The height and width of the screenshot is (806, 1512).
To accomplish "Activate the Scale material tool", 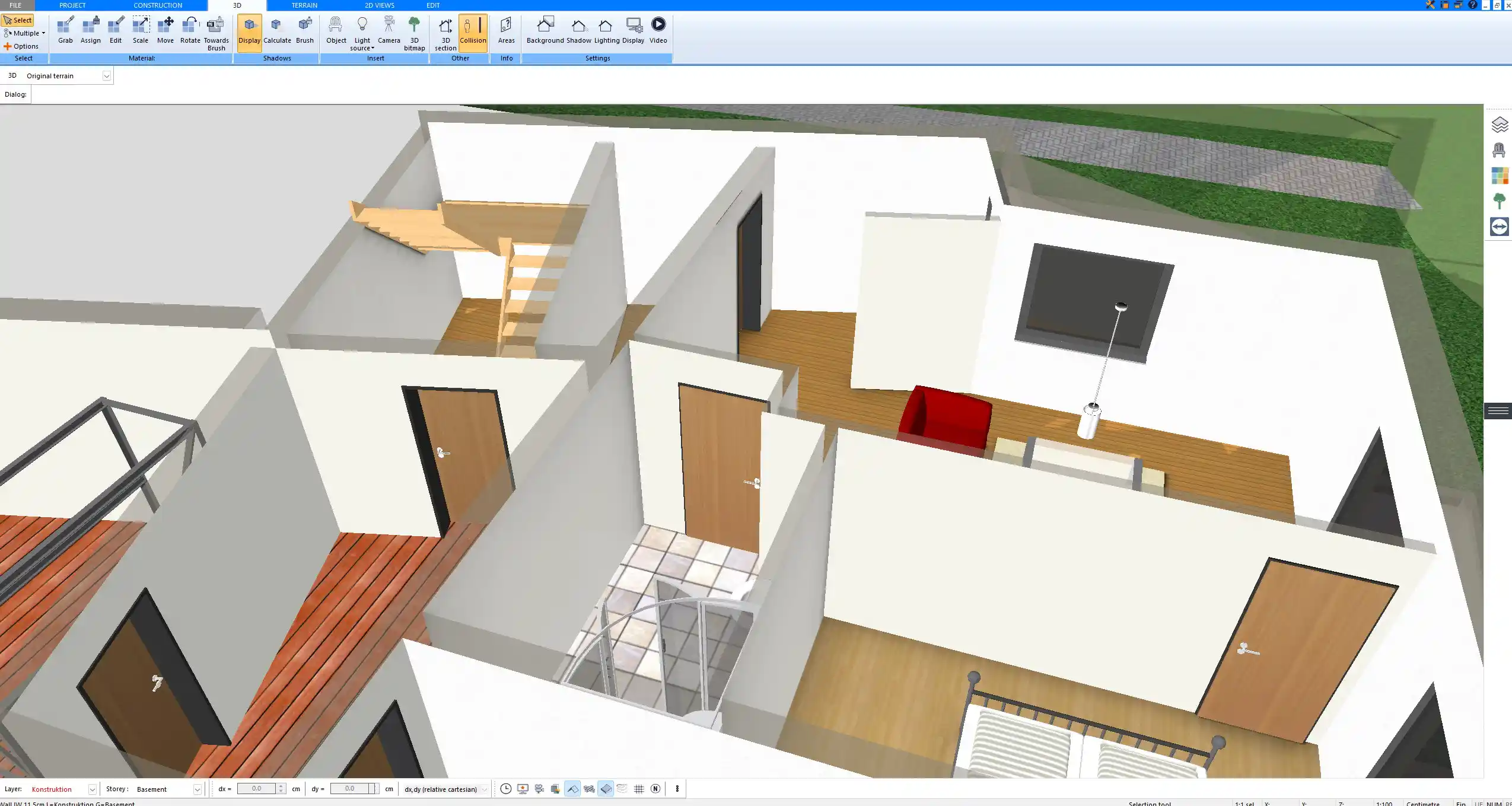I will click(x=141, y=31).
